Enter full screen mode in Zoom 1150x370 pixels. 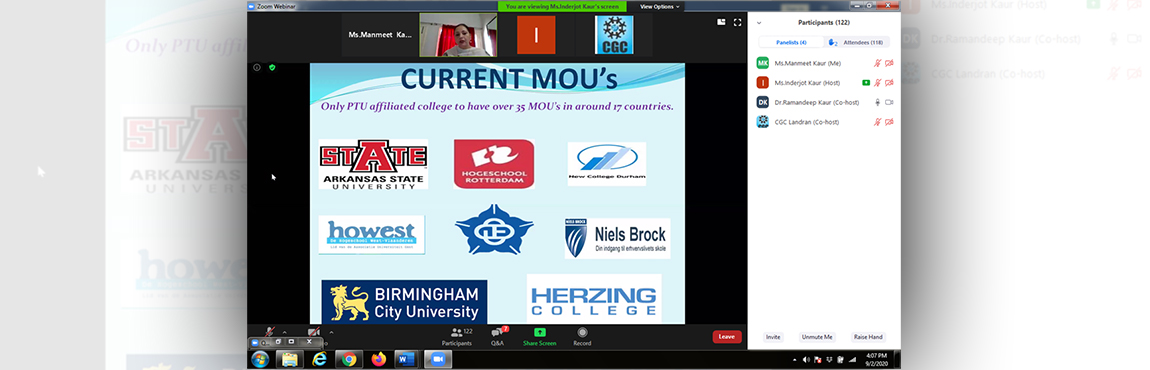tap(737, 23)
